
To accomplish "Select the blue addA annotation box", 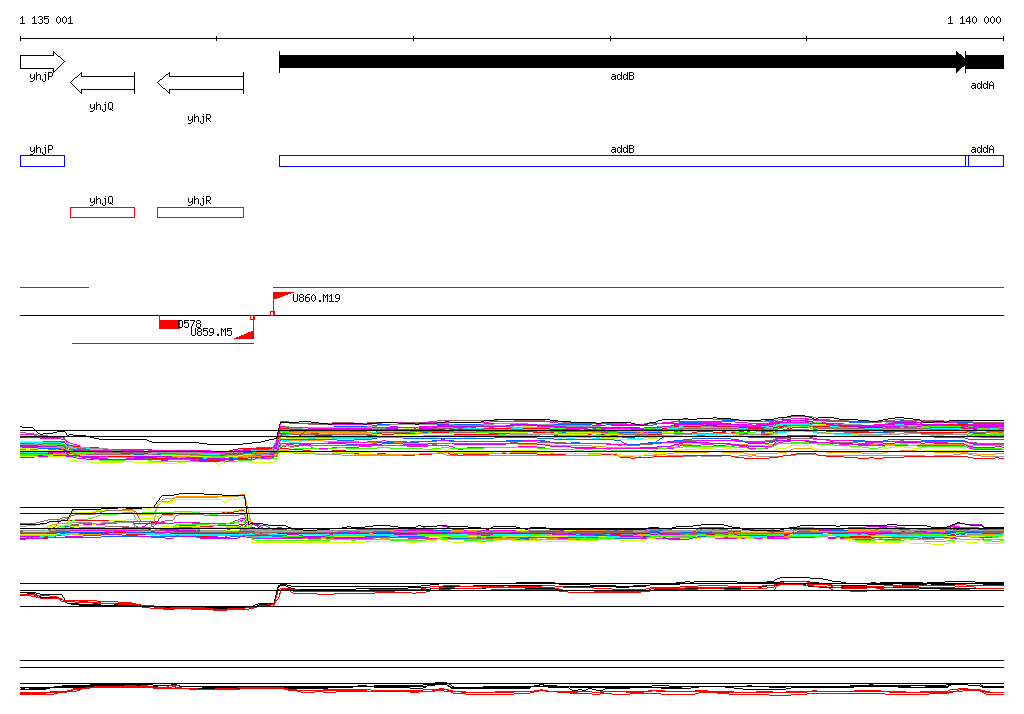I will pyautogui.click(x=985, y=161).
